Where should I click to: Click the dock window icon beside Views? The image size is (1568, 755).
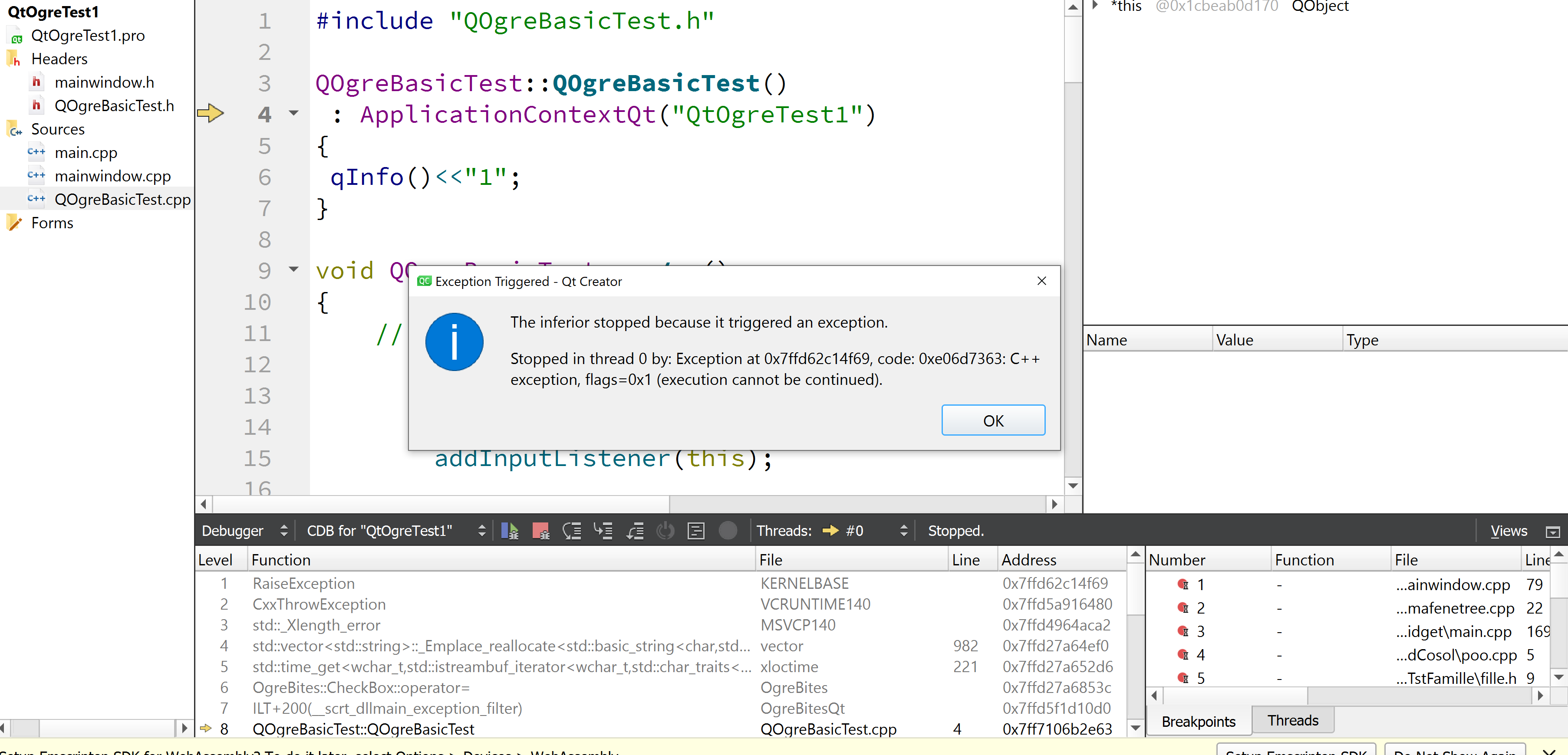click(1553, 532)
